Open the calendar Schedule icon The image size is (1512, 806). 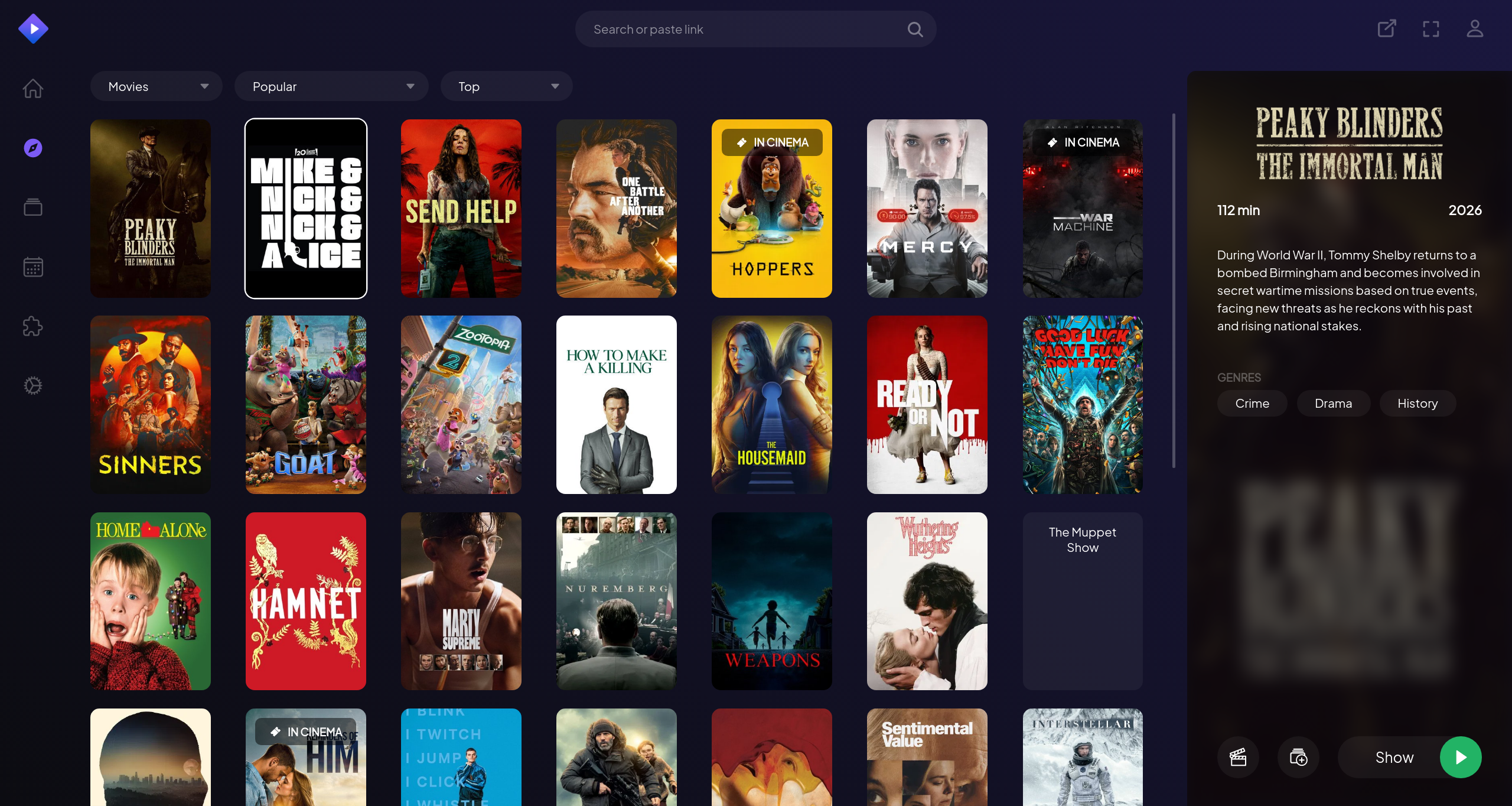(32, 267)
